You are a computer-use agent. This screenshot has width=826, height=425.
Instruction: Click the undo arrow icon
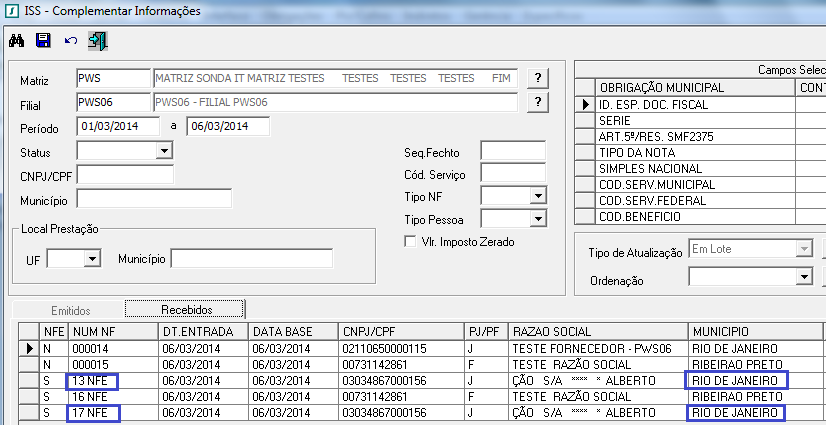[x=70, y=41]
